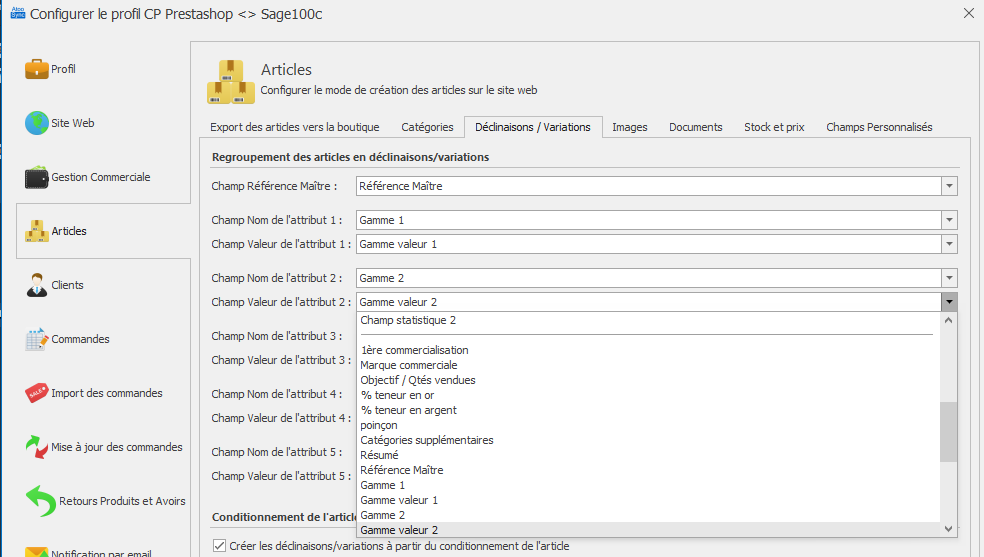The height and width of the screenshot is (557, 984).
Task: Open the Documents tab
Action: pos(695,127)
